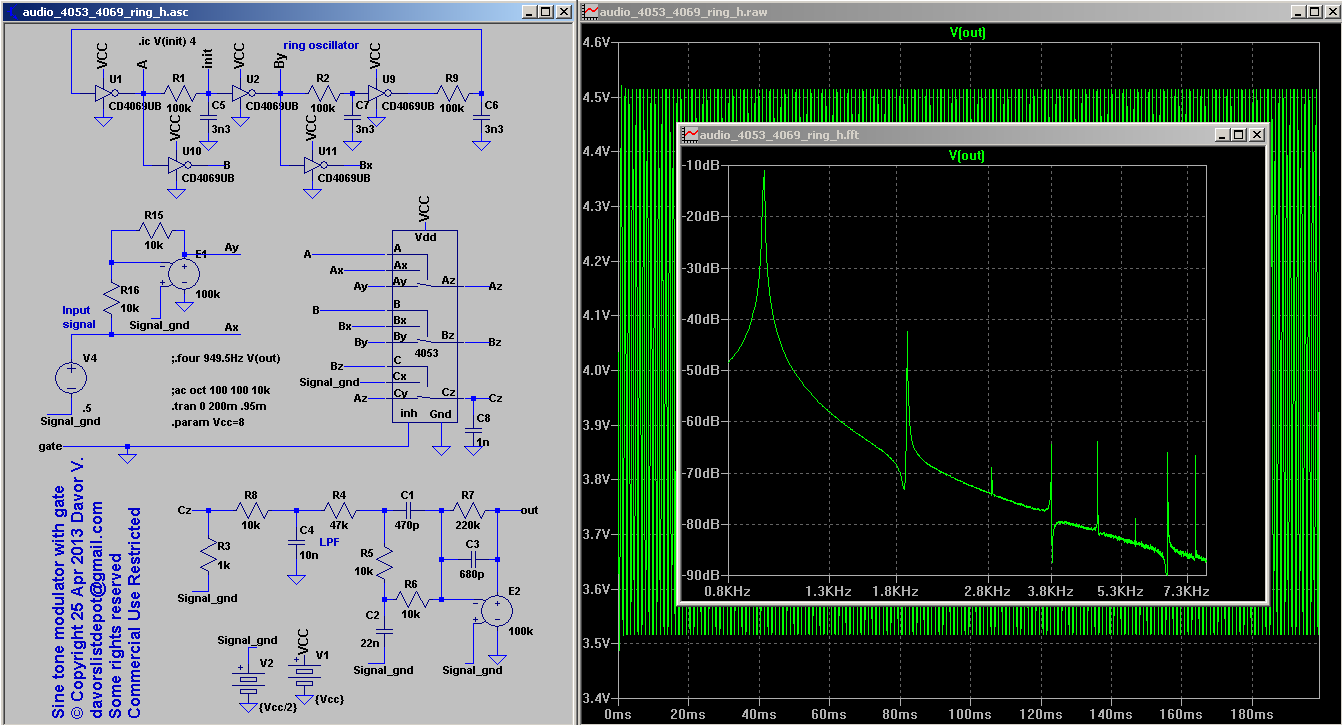Click the E1 dependent source symbol
1342x725 pixels.
click(x=184, y=273)
